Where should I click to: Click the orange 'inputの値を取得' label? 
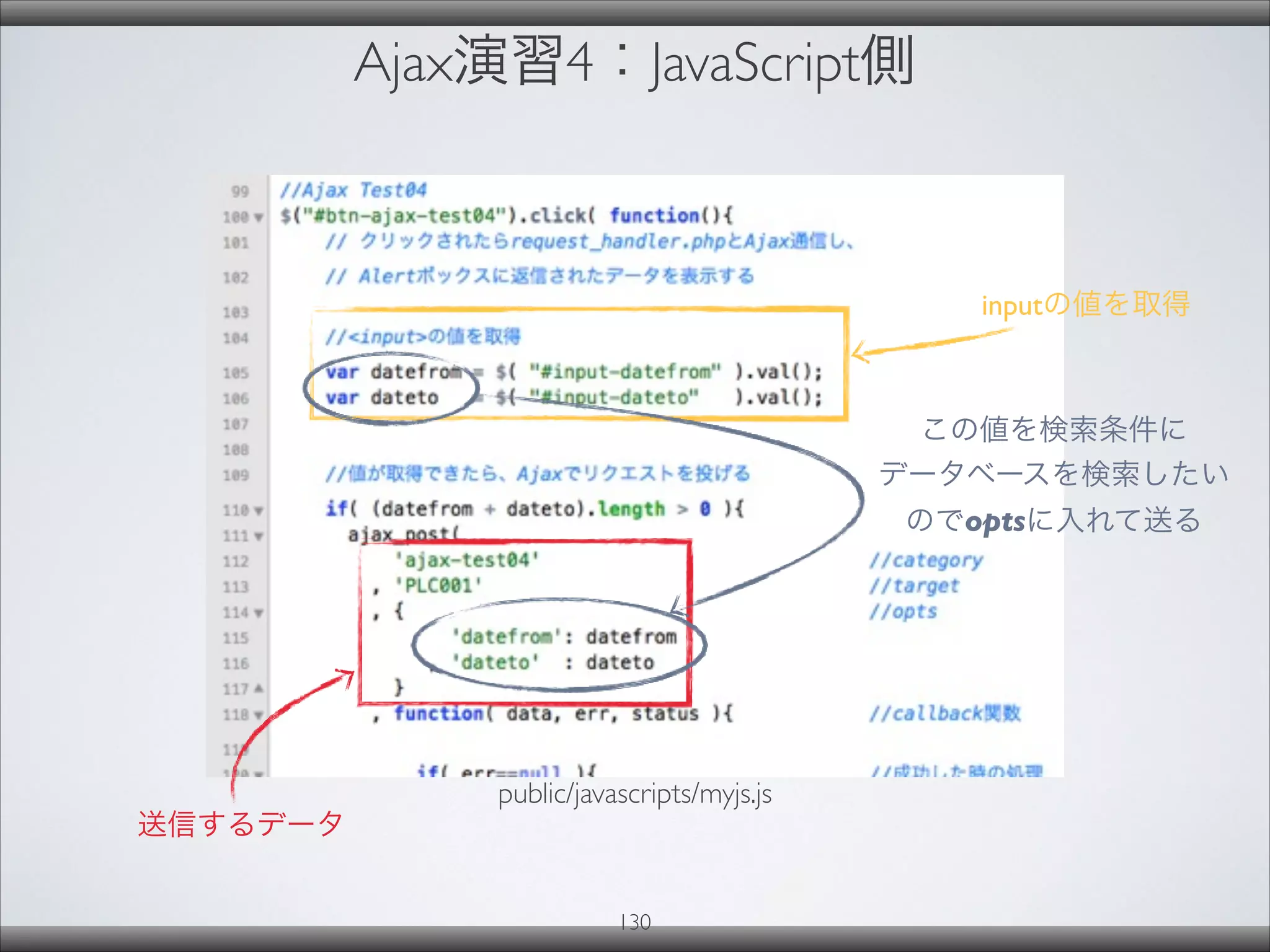coord(1086,304)
